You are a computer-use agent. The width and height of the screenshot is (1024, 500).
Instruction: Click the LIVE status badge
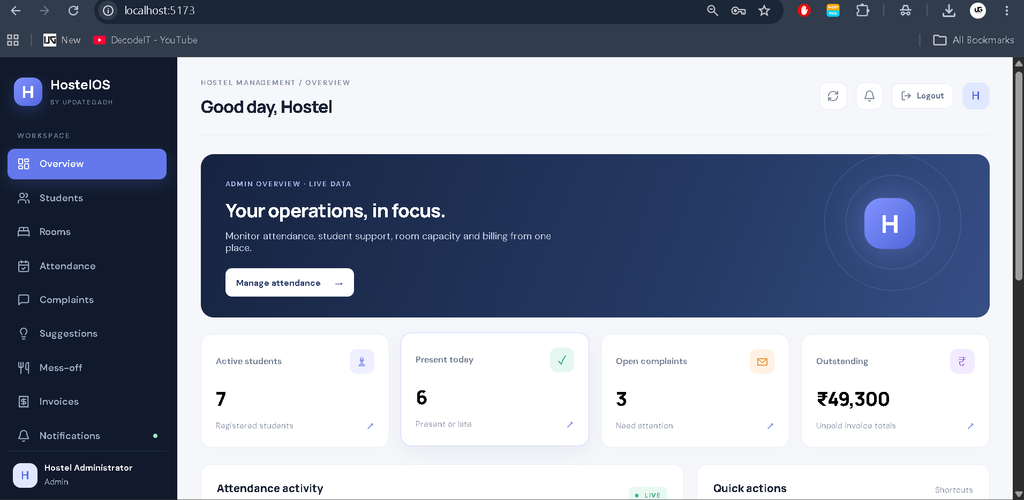(x=648, y=494)
